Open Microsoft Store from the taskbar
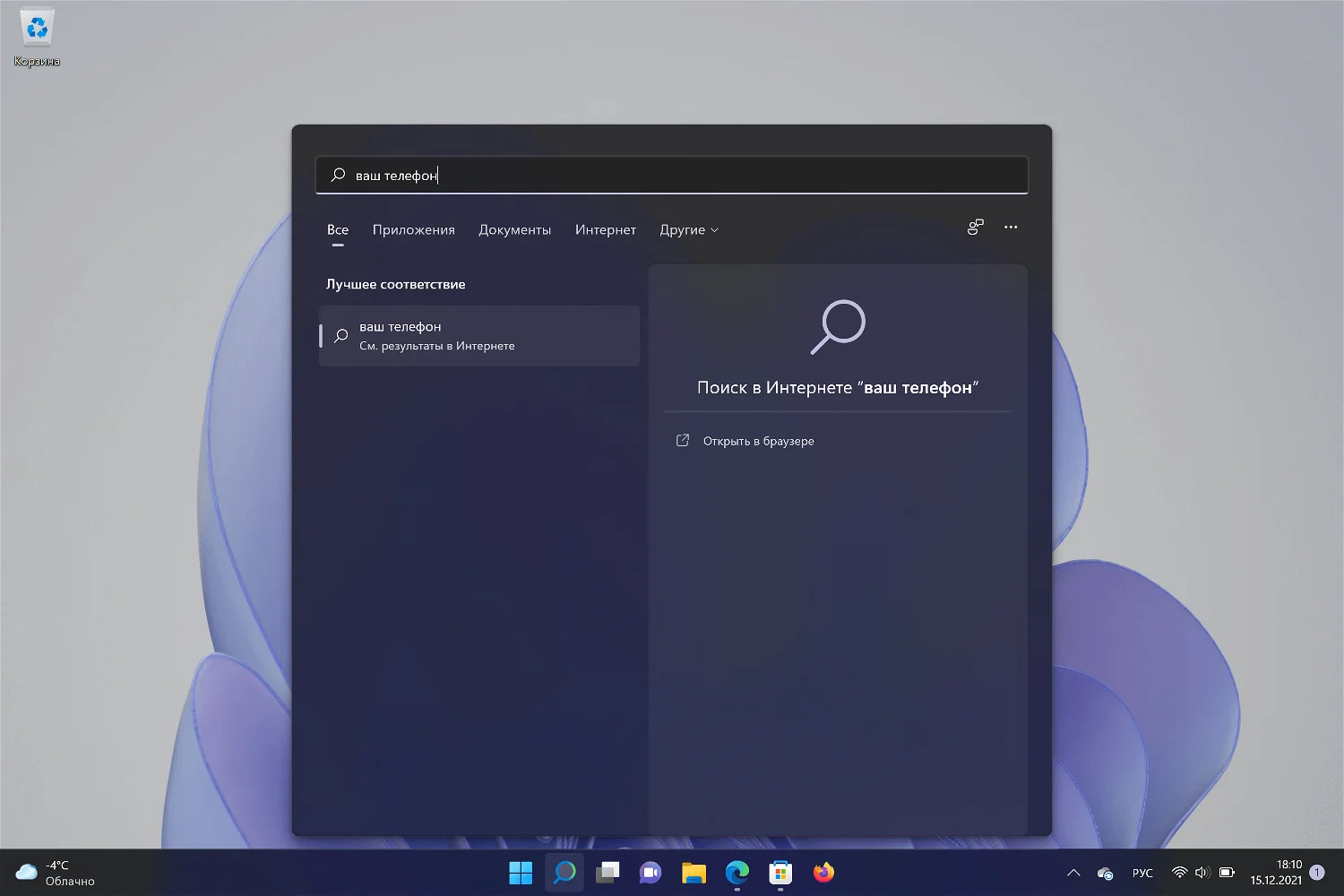 (x=780, y=873)
